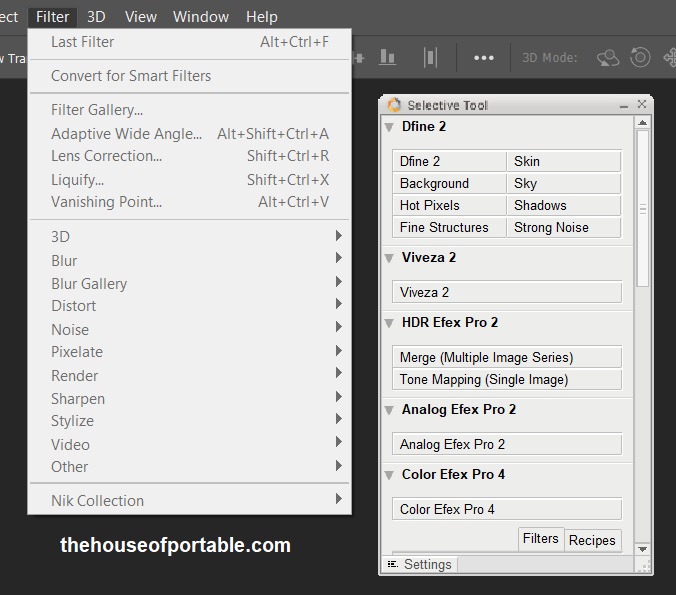This screenshot has width=676, height=595.
Task: Click the Shadows button
Action: coord(564,205)
